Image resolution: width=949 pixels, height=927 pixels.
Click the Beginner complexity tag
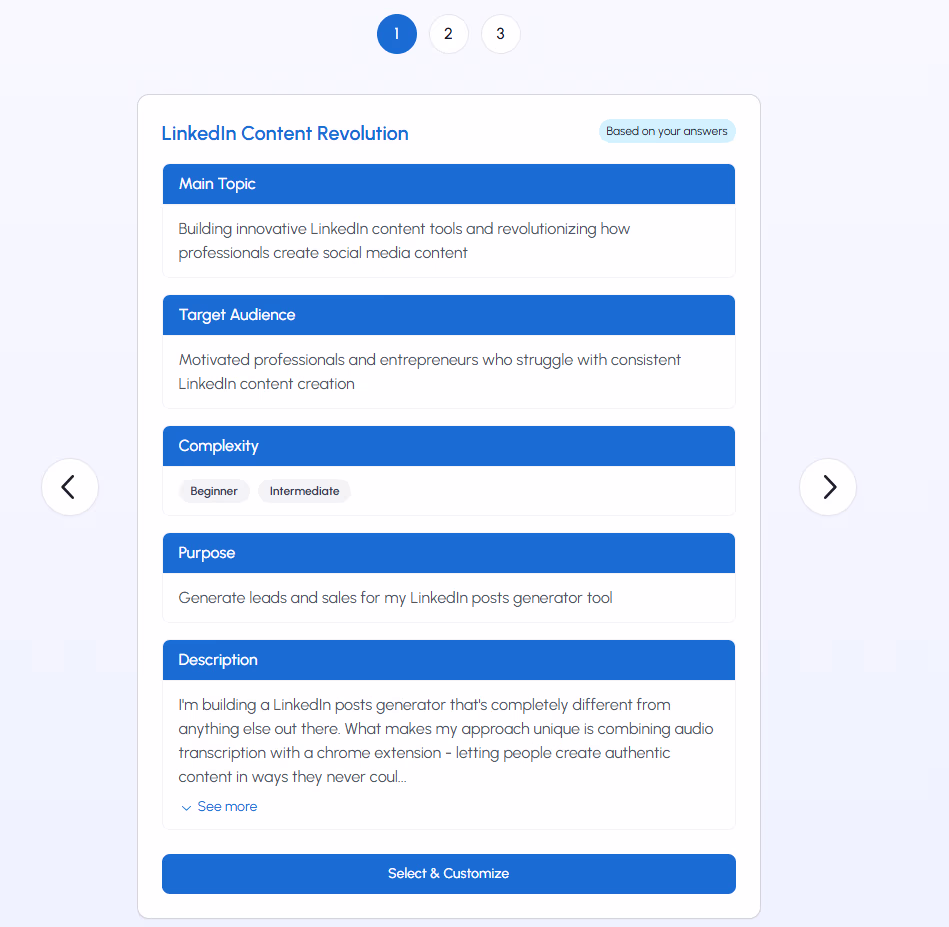point(214,491)
